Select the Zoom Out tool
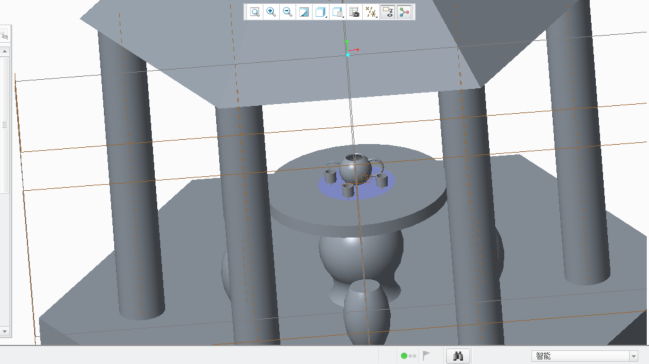Viewport: 649px width, 364px height. (x=288, y=12)
